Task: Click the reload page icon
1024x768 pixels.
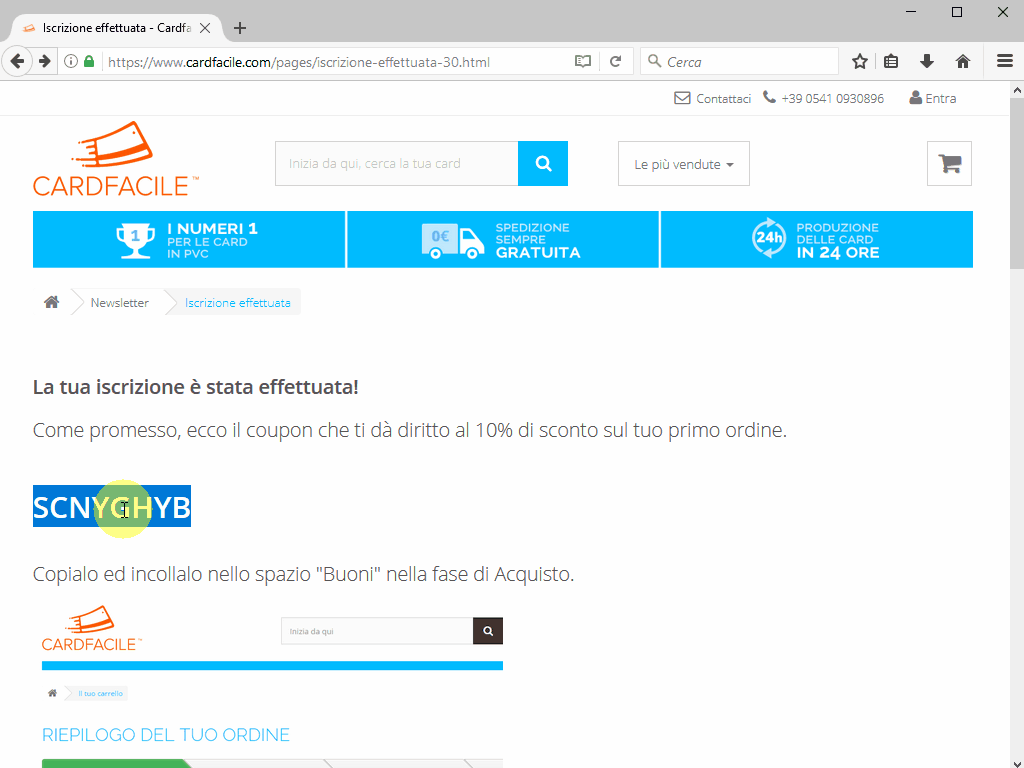Action: coord(616,62)
